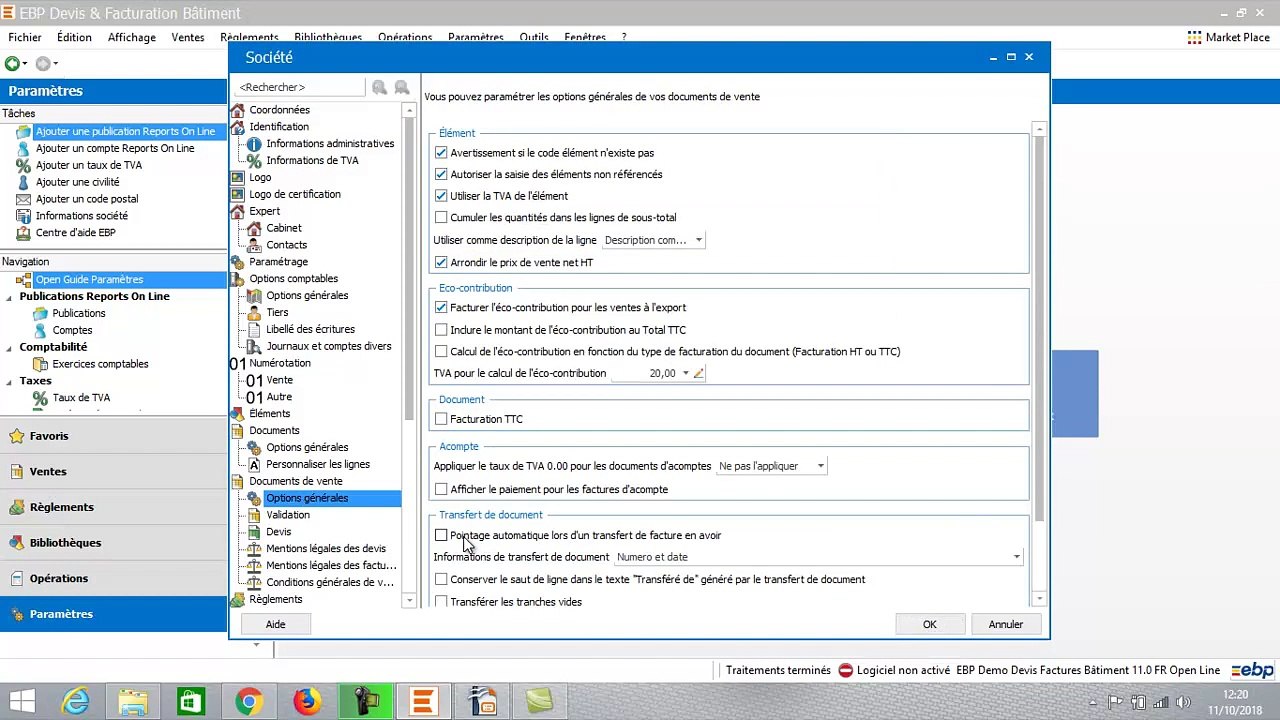Select Validation in the settings tree
This screenshot has width=1280, height=720.
click(288, 515)
